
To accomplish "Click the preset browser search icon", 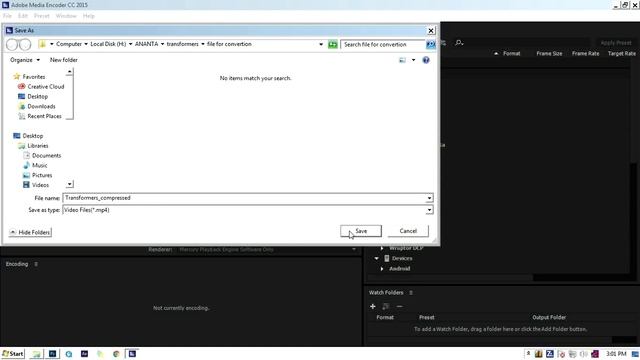I will 459,42.
